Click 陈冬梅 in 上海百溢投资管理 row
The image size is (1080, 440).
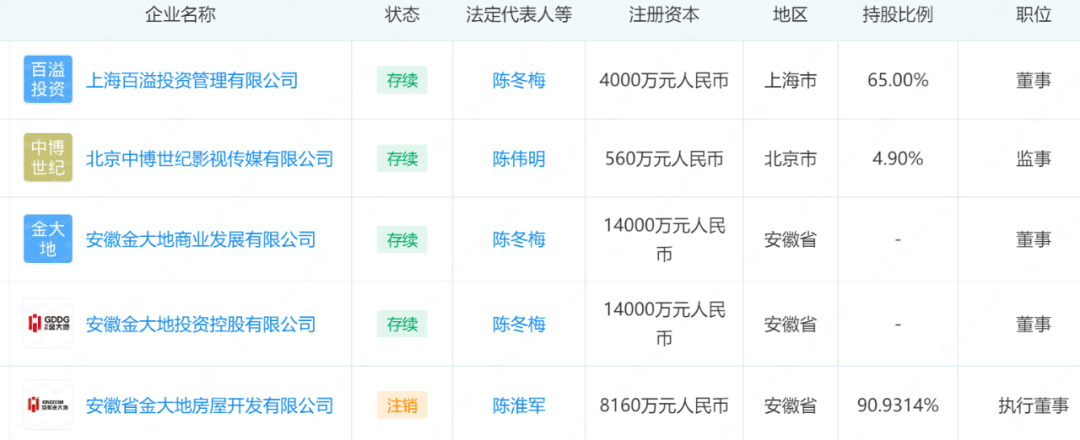(x=519, y=81)
